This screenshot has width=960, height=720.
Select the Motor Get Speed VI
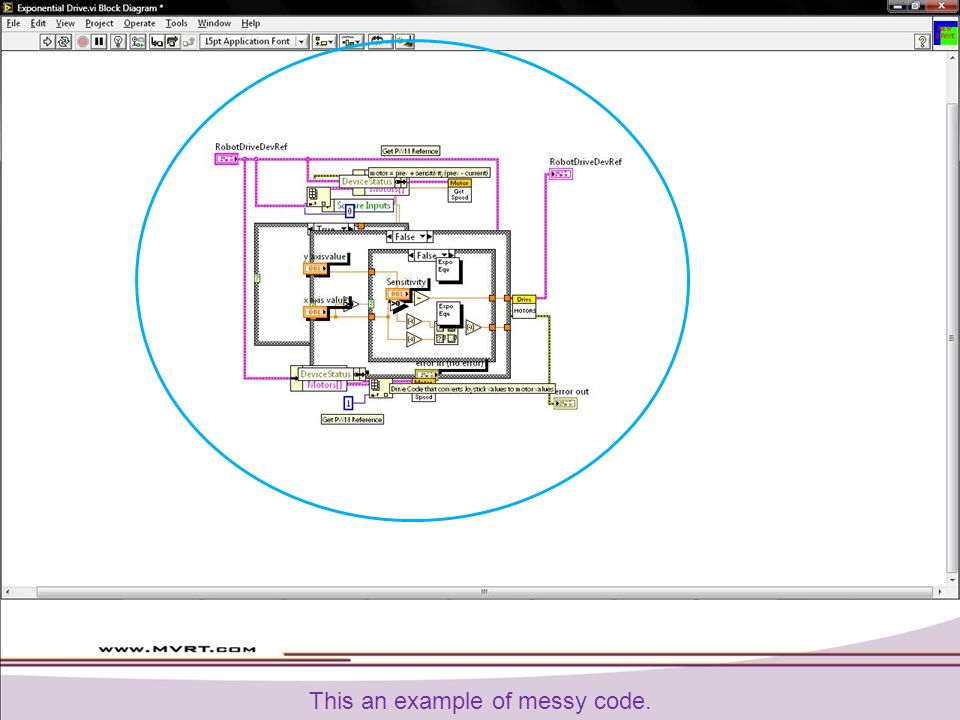click(x=459, y=190)
